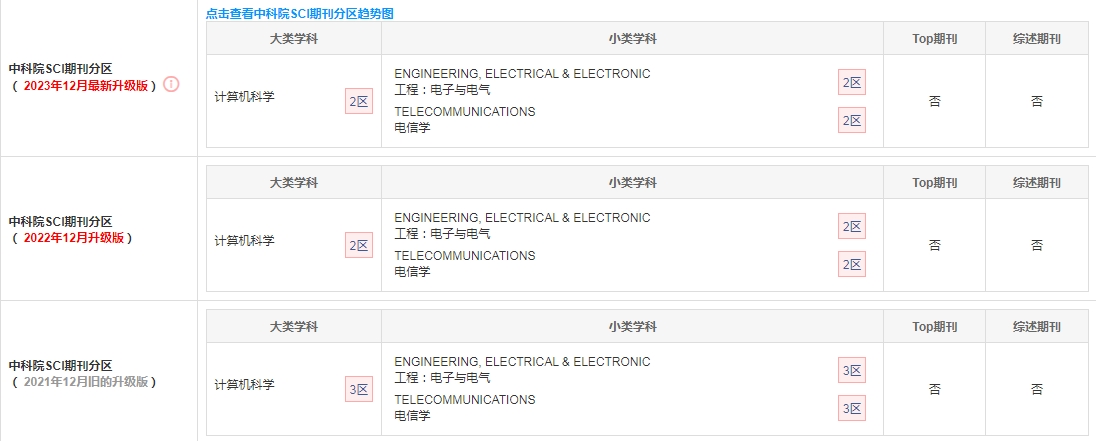Click the info icon beside 2023年12月最新升级版
The width and height of the screenshot is (1096, 441).
point(171,85)
